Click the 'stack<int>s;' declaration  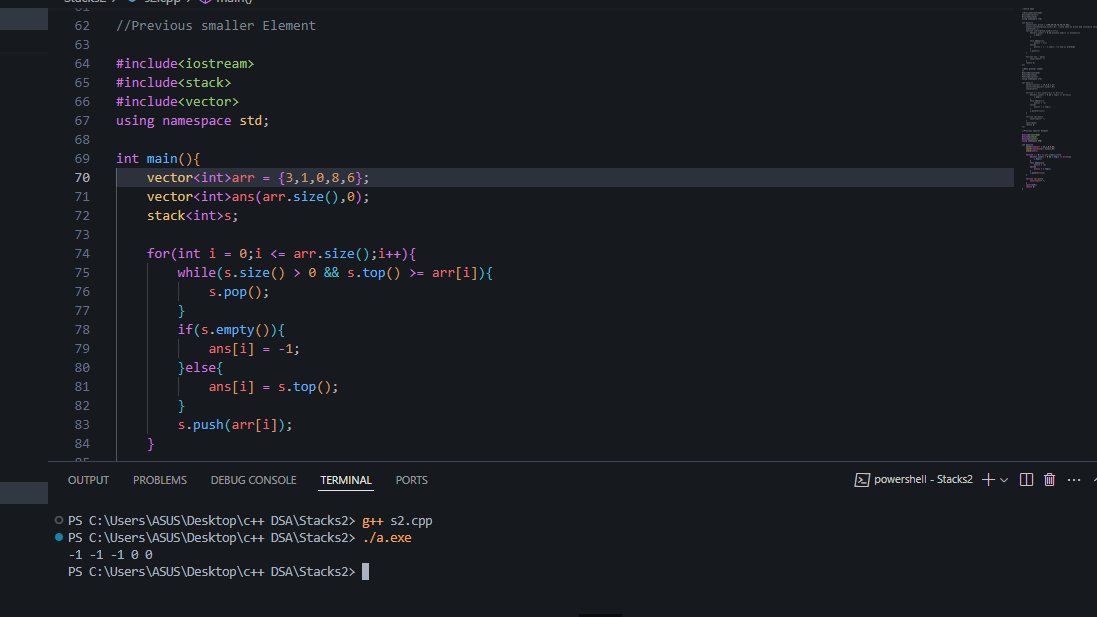(192, 215)
